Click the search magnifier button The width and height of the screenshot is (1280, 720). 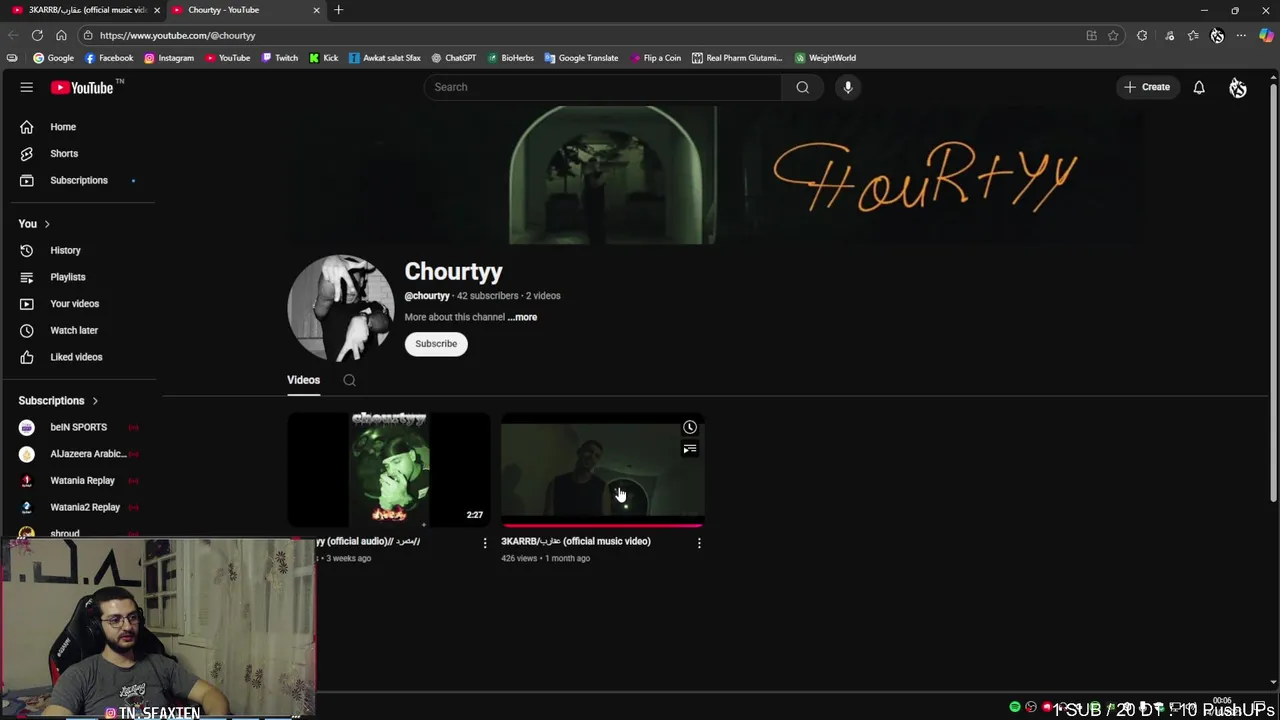[802, 87]
